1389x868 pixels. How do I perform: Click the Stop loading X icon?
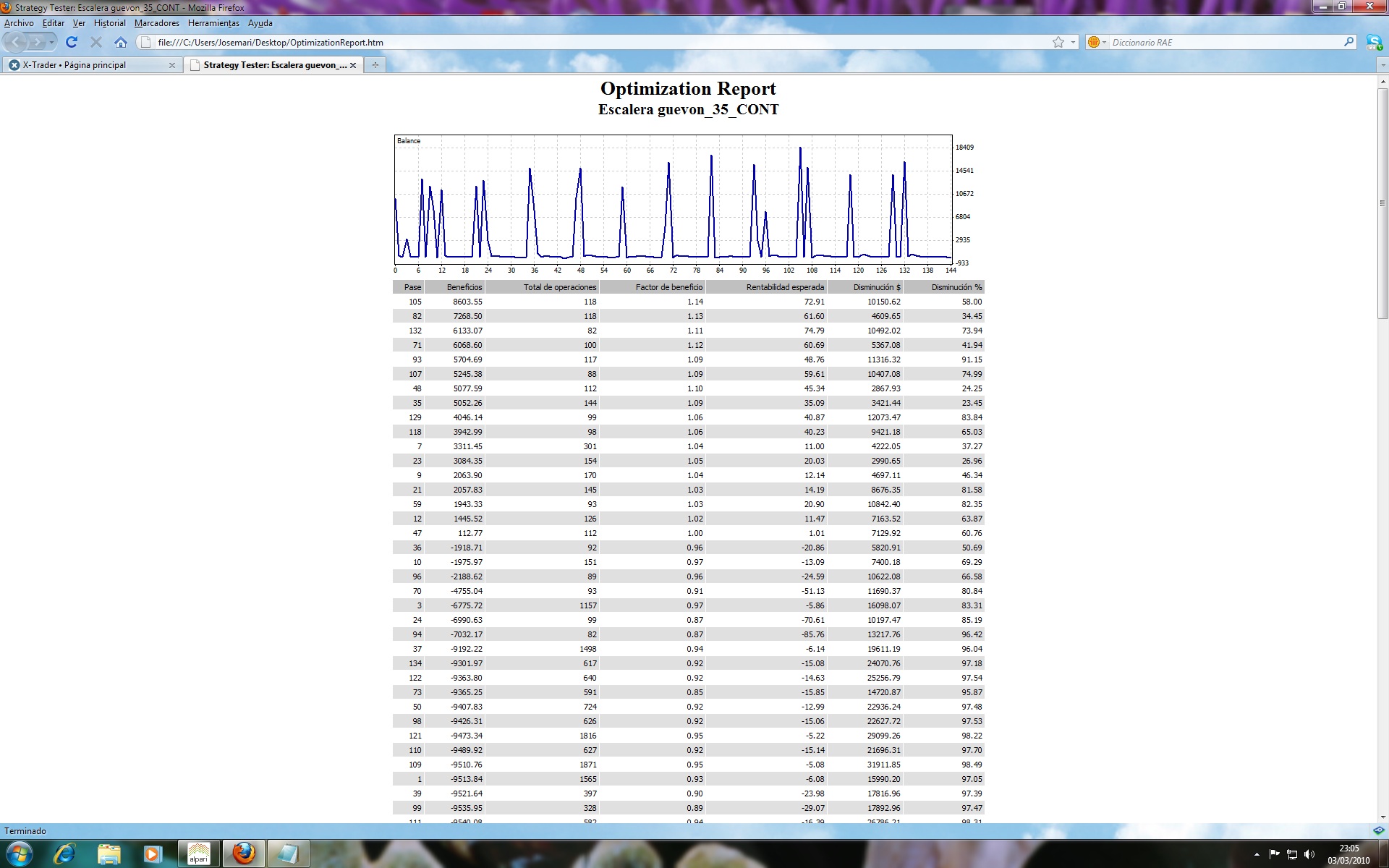pyautogui.click(x=95, y=42)
